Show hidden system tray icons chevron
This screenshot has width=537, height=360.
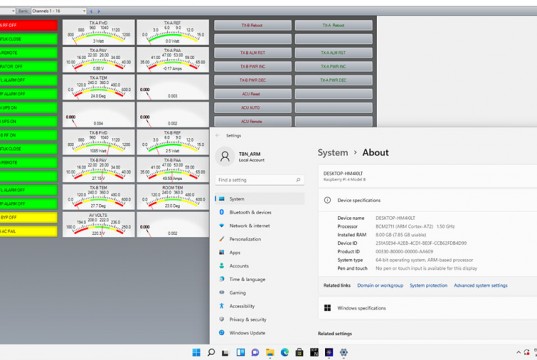518,352
